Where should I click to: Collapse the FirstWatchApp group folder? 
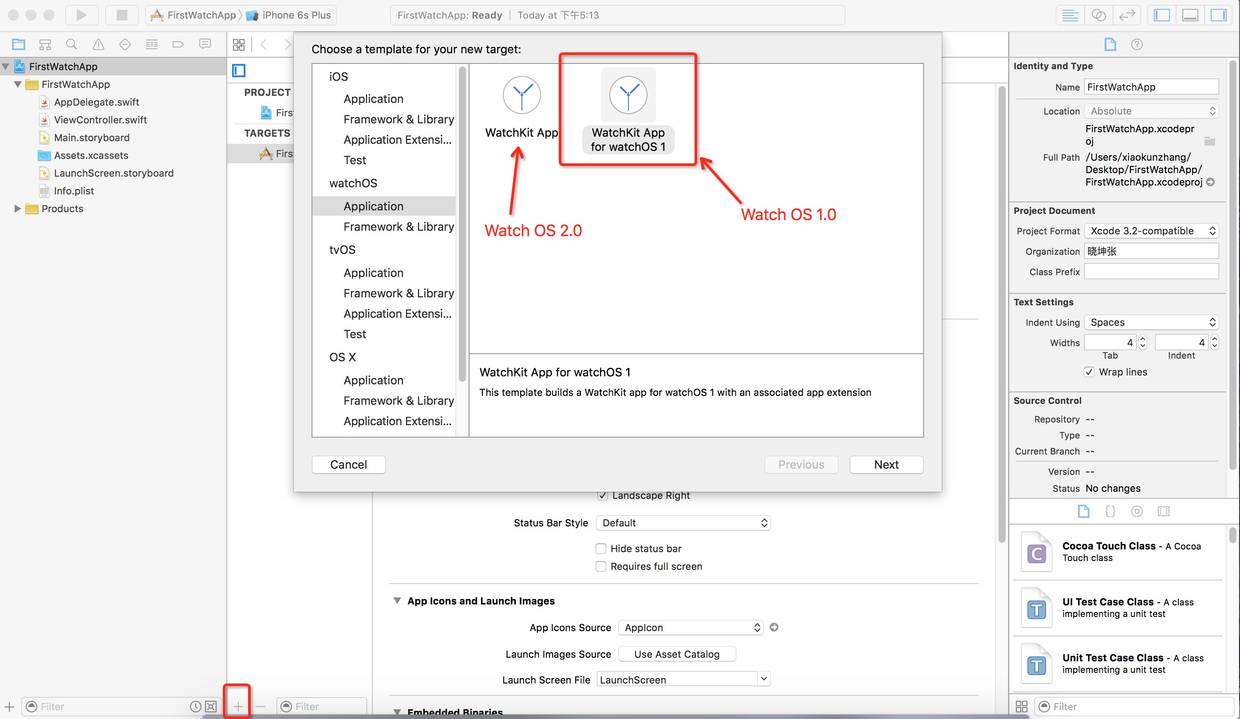click(17, 85)
